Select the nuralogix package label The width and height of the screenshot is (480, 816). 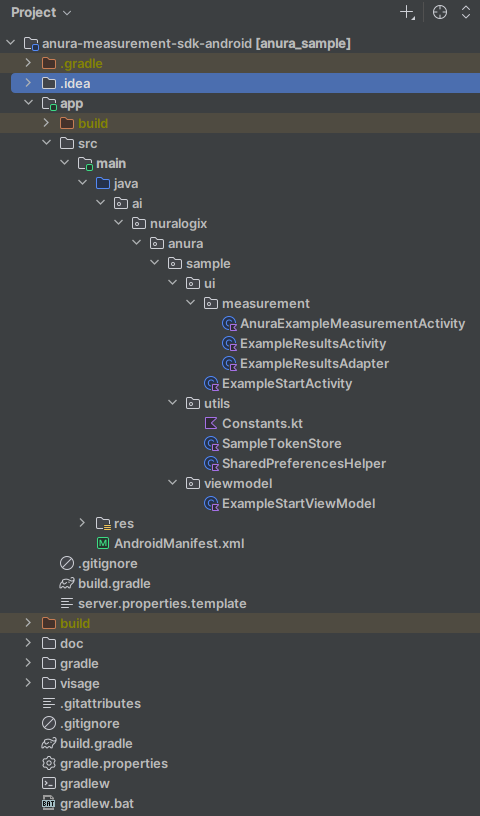point(179,224)
